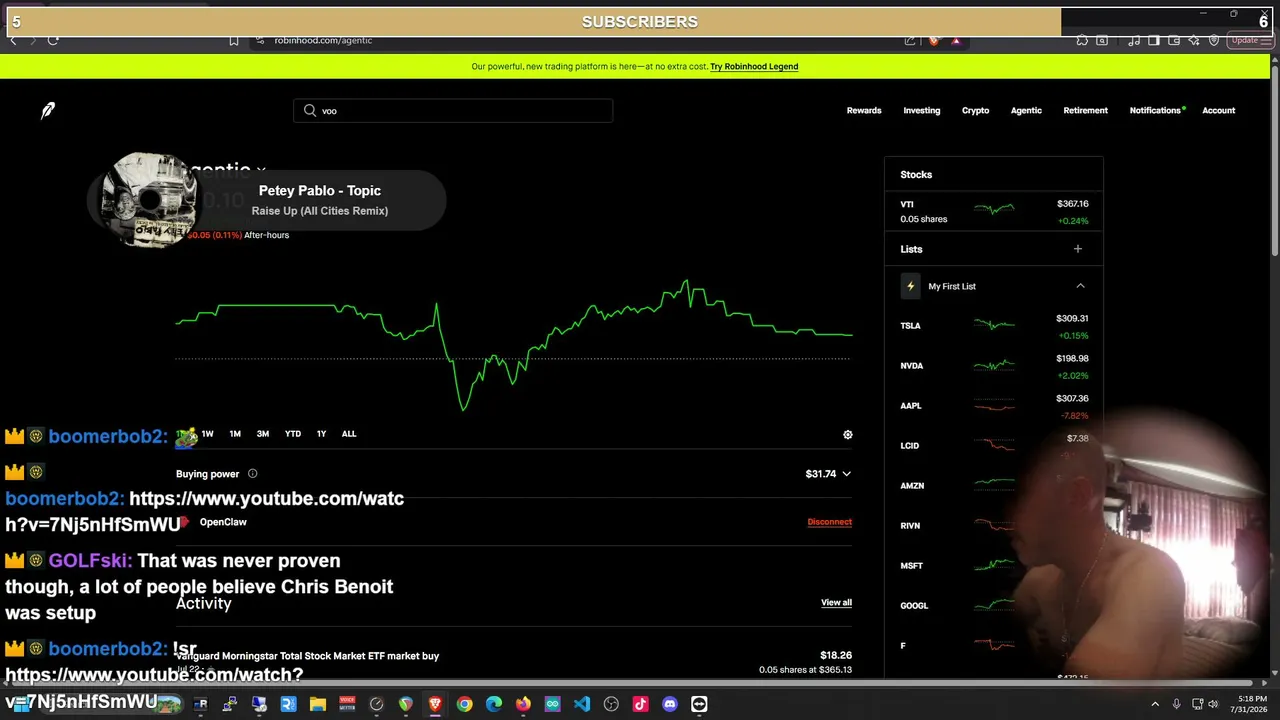Open AAPL in My First List
Image resolution: width=1280 pixels, height=720 pixels.
point(994,406)
